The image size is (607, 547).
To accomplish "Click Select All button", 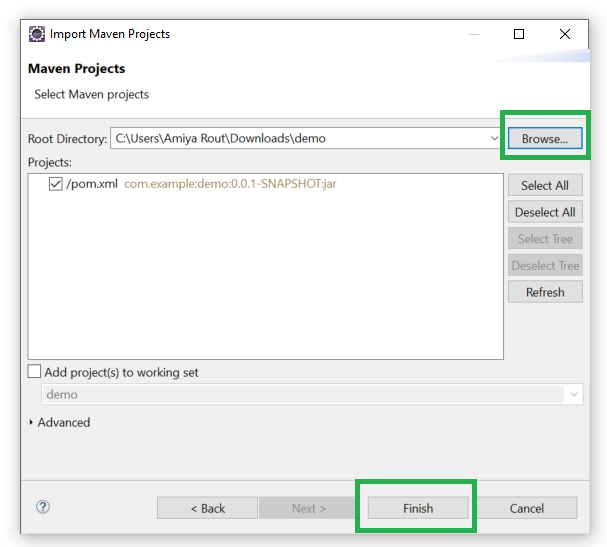I will [x=545, y=185].
